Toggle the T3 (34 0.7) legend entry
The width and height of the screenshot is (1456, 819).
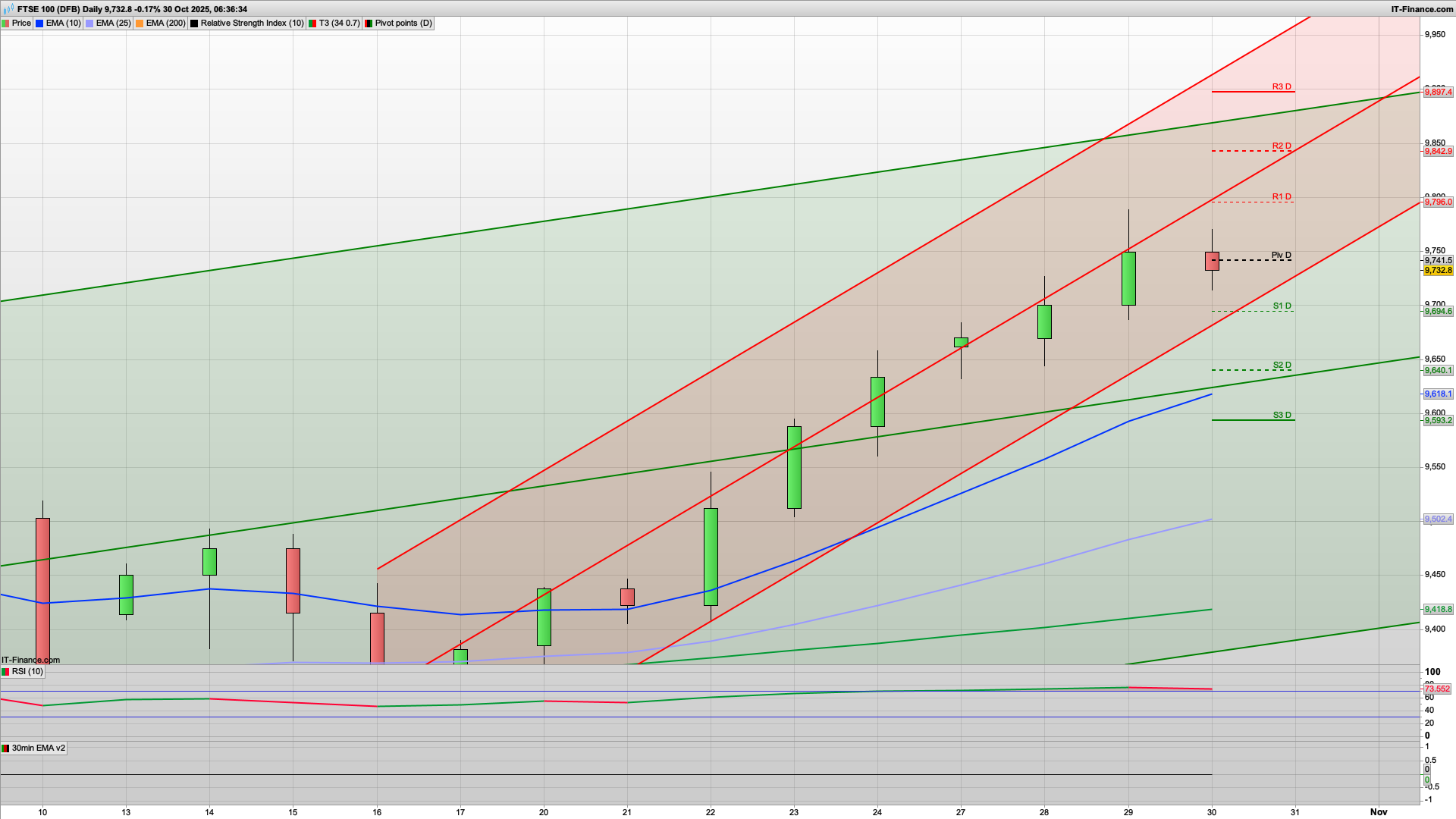335,23
